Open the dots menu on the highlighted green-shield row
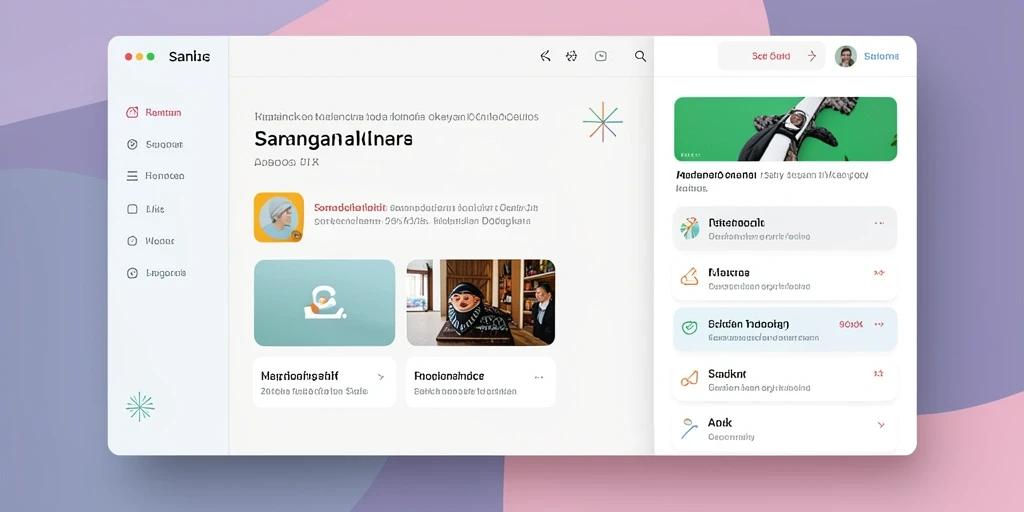Image resolution: width=1024 pixels, height=512 pixels. click(x=879, y=324)
